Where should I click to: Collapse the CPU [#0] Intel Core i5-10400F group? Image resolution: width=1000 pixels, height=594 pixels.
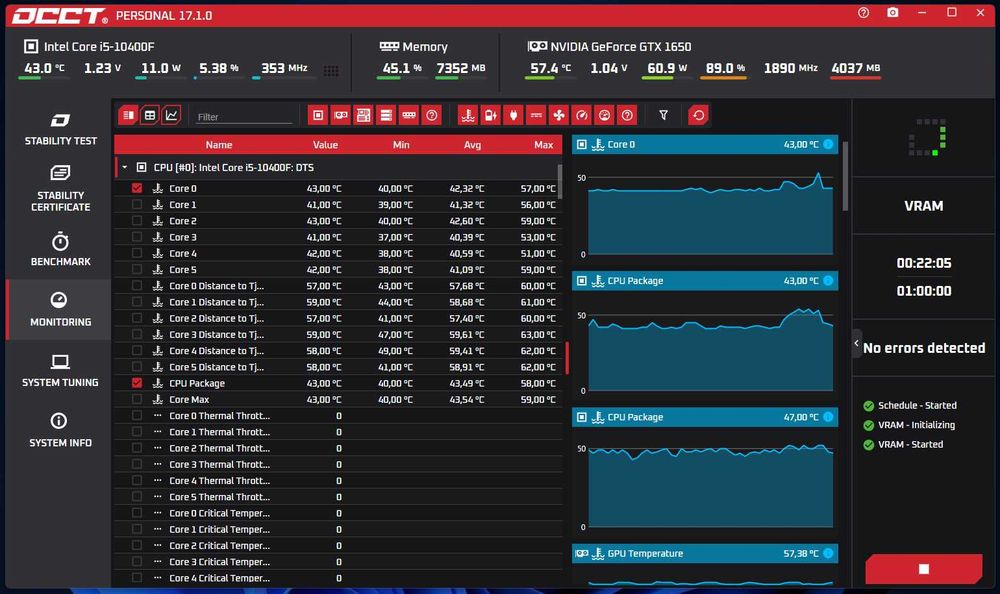tap(125, 167)
